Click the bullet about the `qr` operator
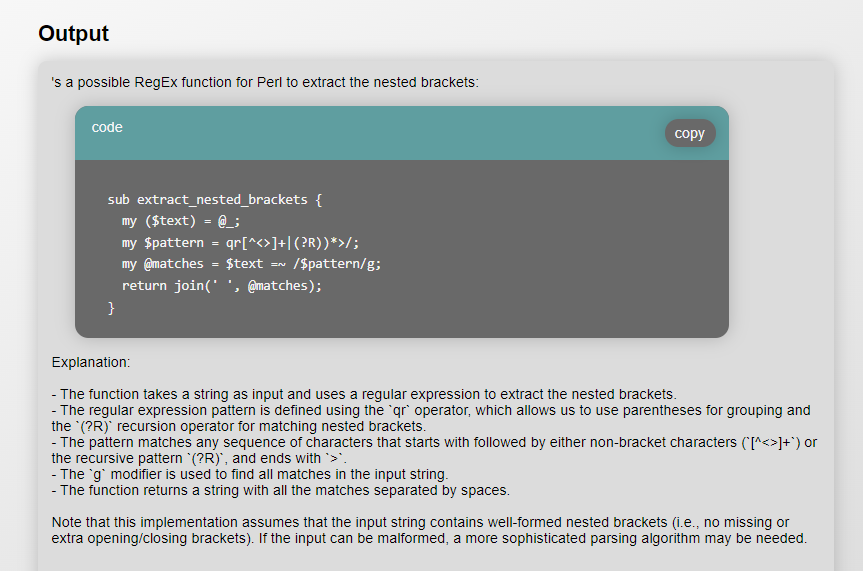863x571 pixels. click(431, 410)
